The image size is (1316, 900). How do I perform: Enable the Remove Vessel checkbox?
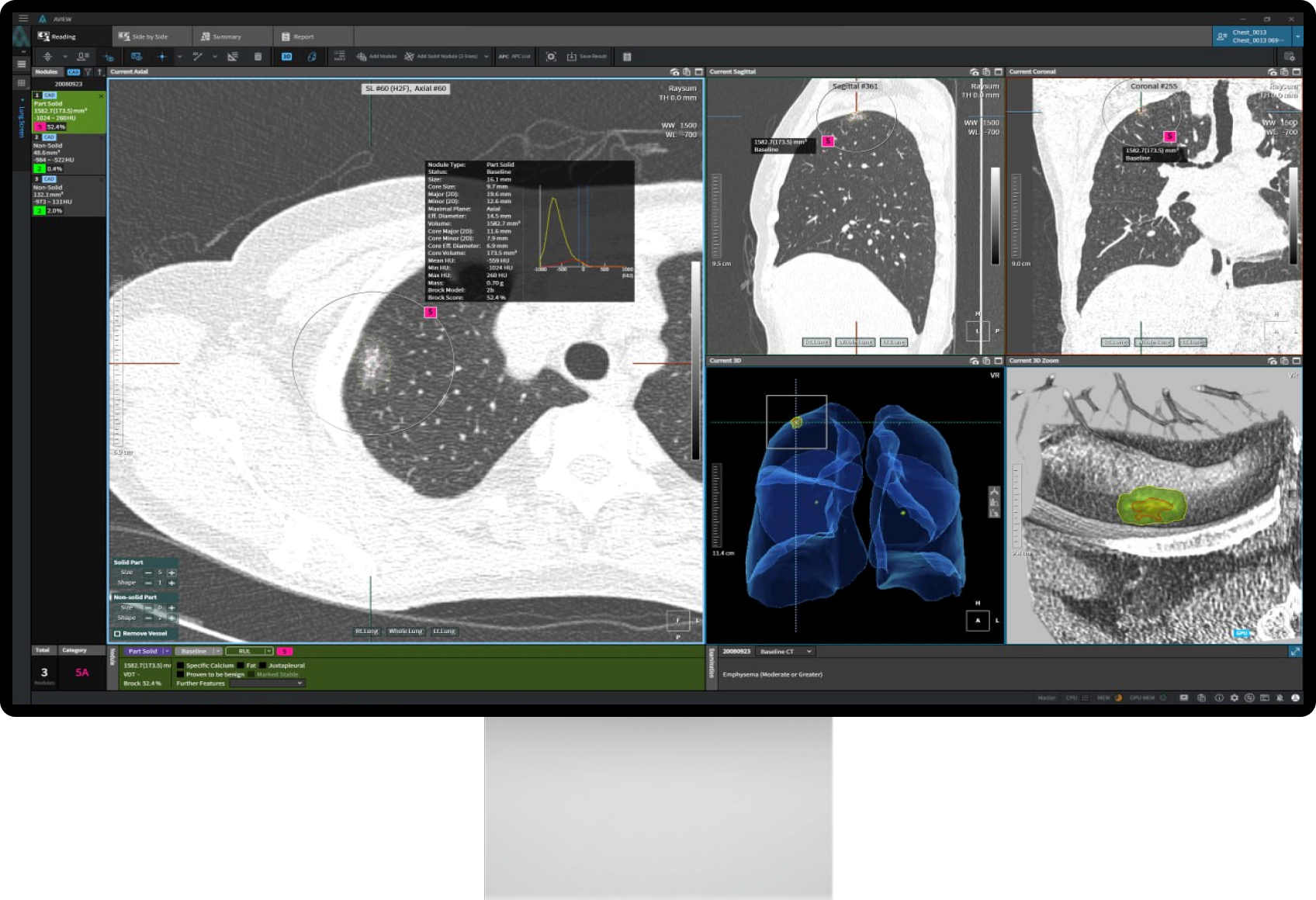point(118,633)
